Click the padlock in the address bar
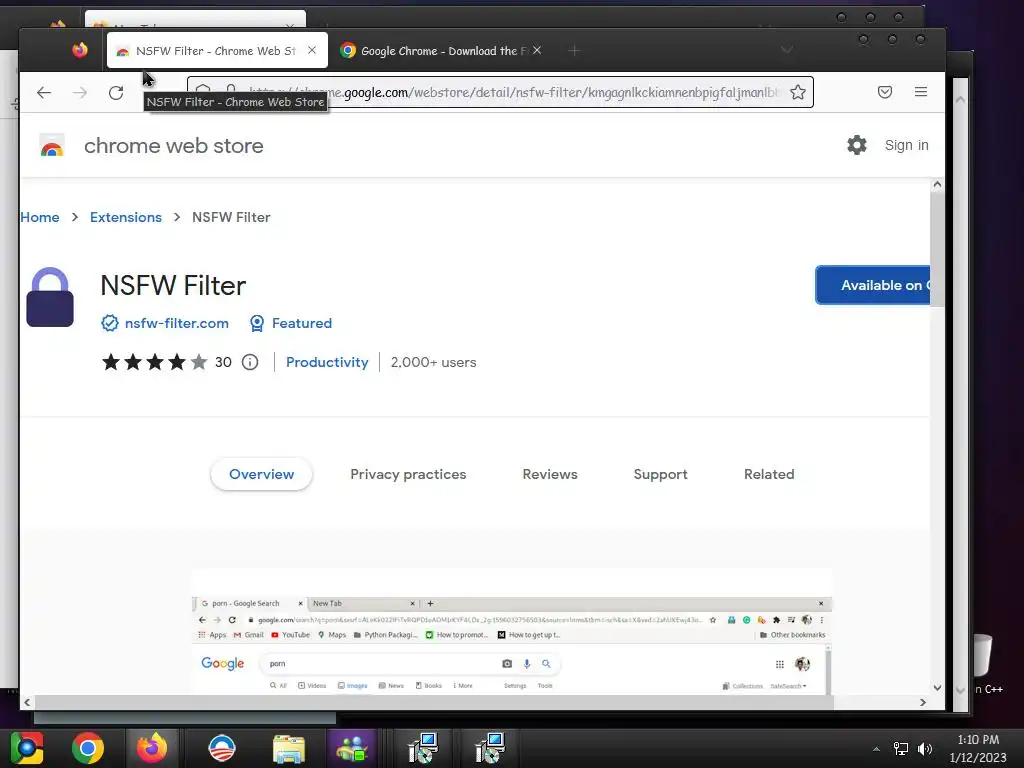The image size is (1024, 768). coord(231,88)
